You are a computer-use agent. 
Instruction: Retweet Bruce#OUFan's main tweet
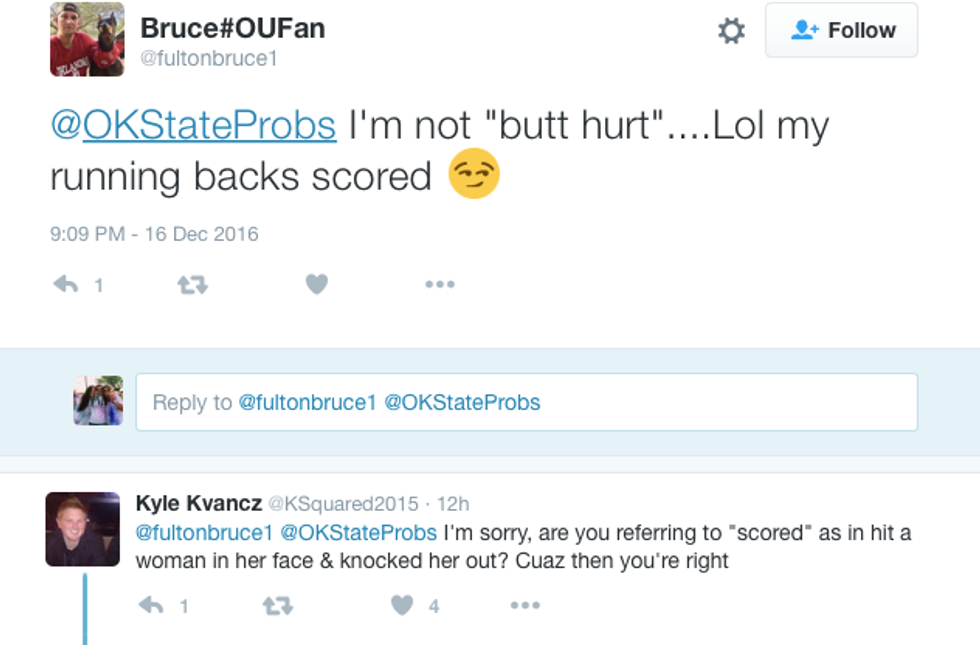tap(192, 285)
